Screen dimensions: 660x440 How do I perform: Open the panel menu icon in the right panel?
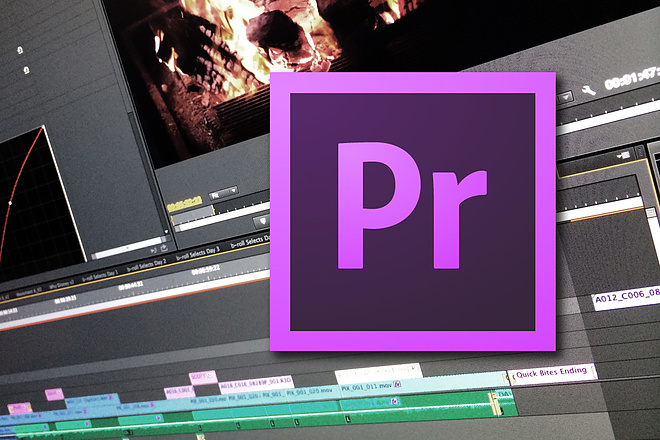[624, 155]
